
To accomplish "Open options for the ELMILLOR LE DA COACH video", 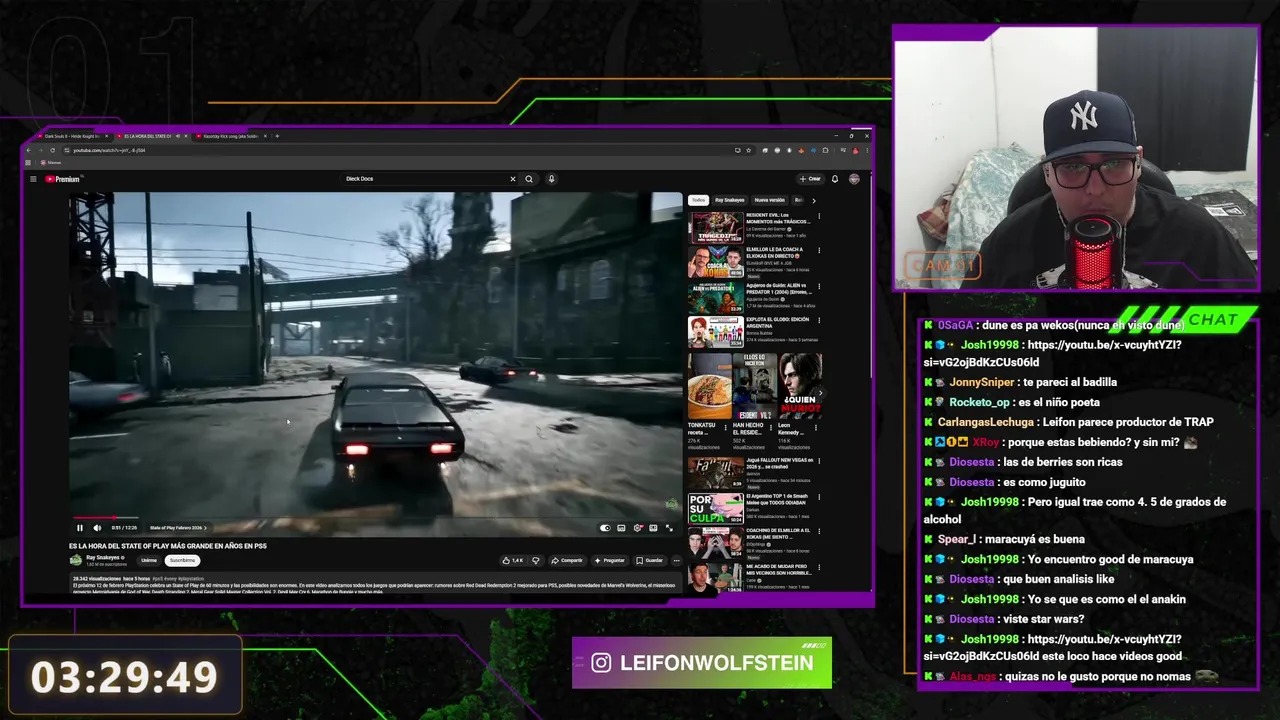I will (819, 252).
